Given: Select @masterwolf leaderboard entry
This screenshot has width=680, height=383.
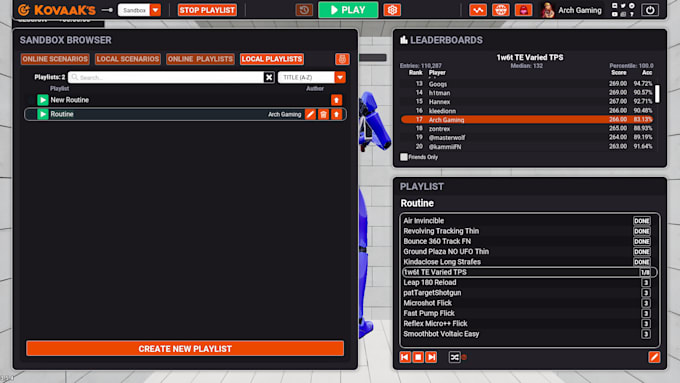Looking at the screenshot, I should (527, 137).
